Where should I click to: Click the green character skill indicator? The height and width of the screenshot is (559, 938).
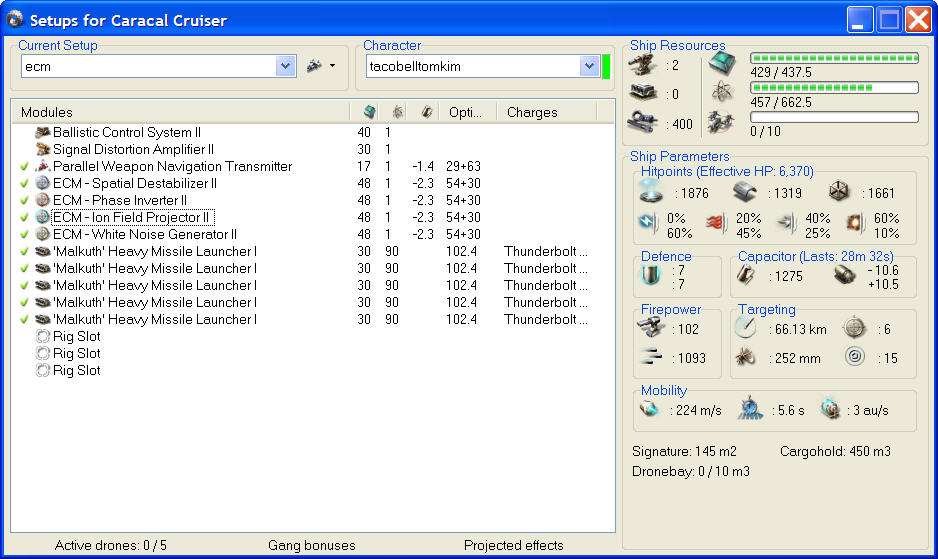click(606, 66)
